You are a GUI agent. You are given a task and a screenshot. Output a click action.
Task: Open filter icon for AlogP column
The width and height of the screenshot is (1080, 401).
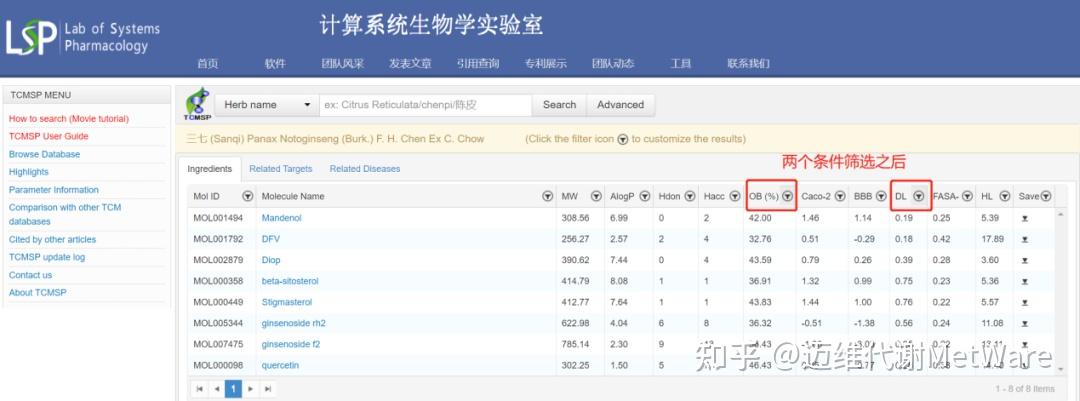tap(645, 196)
